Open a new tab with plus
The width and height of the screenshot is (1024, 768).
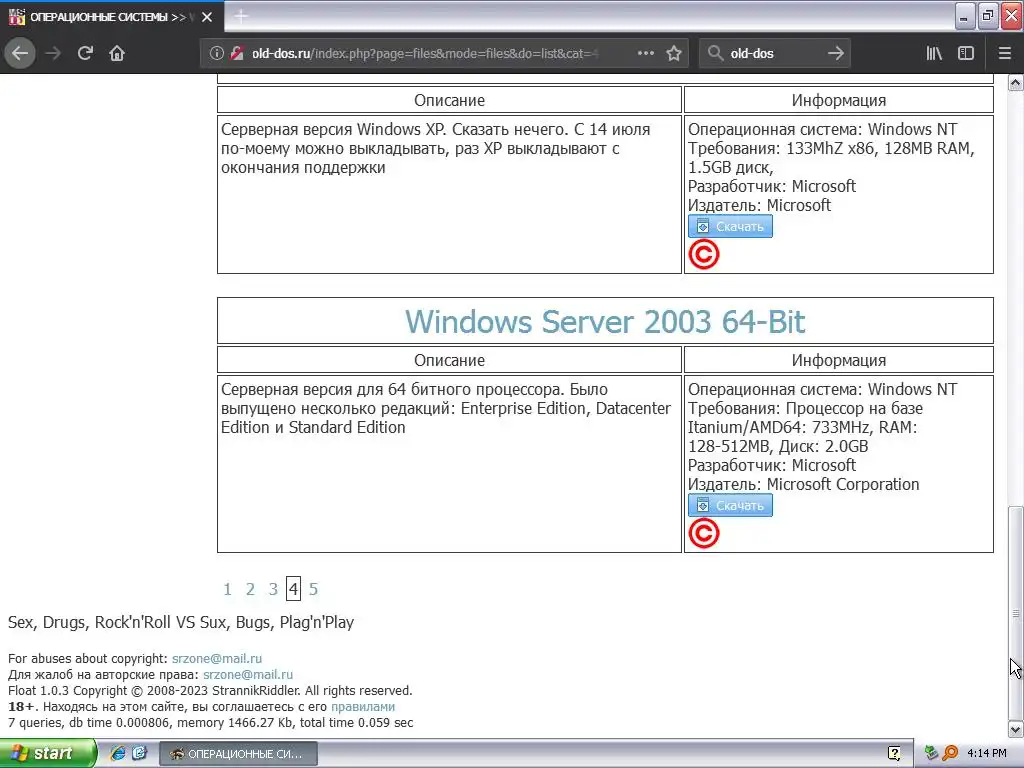click(x=241, y=16)
